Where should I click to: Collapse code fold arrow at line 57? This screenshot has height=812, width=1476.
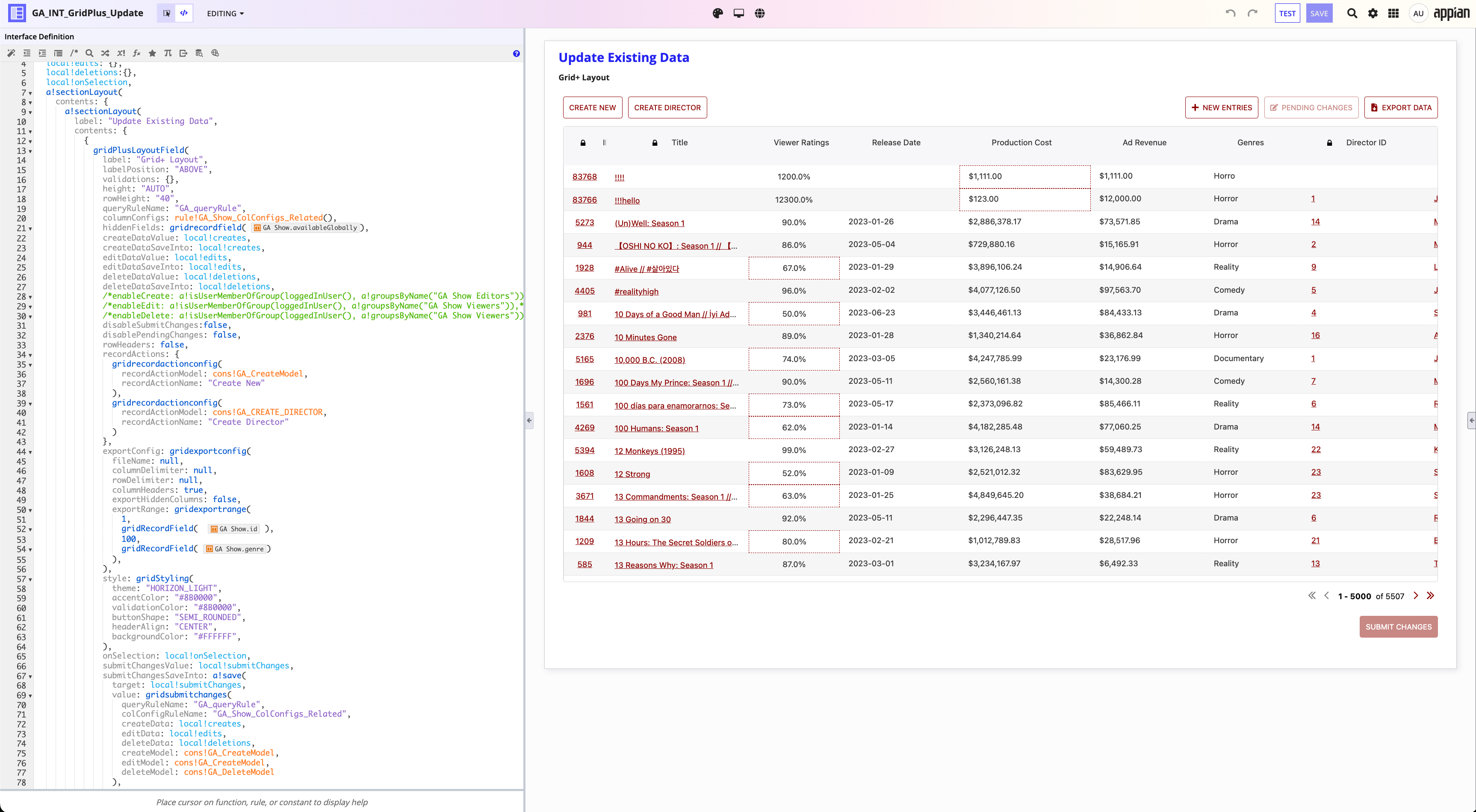(x=30, y=580)
